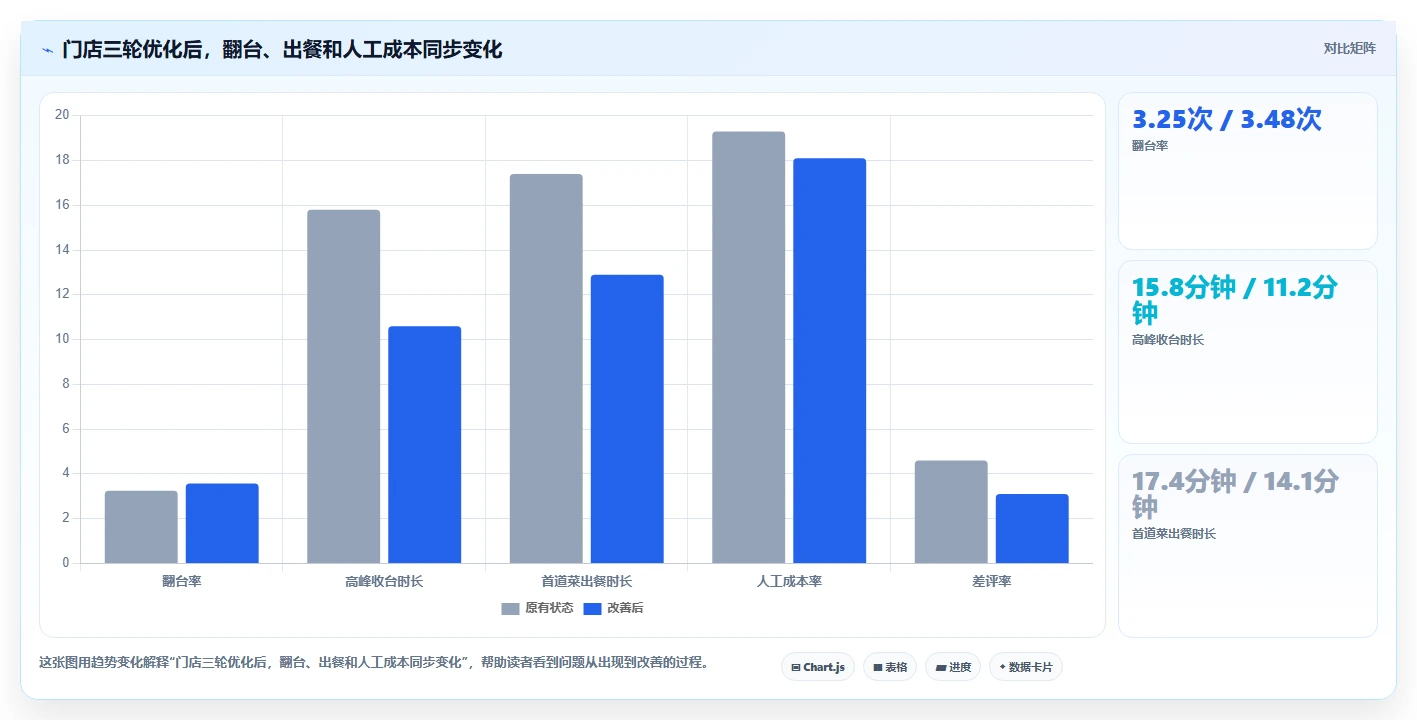
Task: Click the blue 差评率 bar
Action: (x=1032, y=529)
